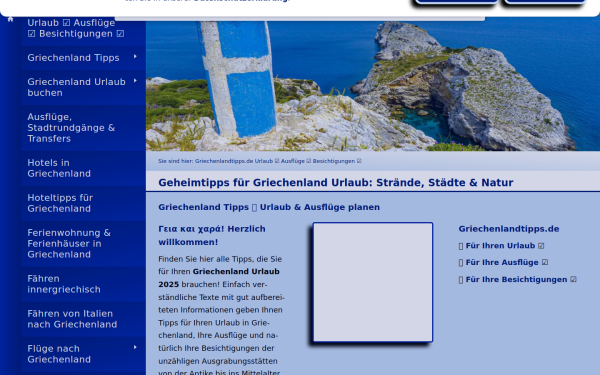The width and height of the screenshot is (600, 375).
Task: Select Fähren innergriechisch menu entry
Action: [83, 284]
